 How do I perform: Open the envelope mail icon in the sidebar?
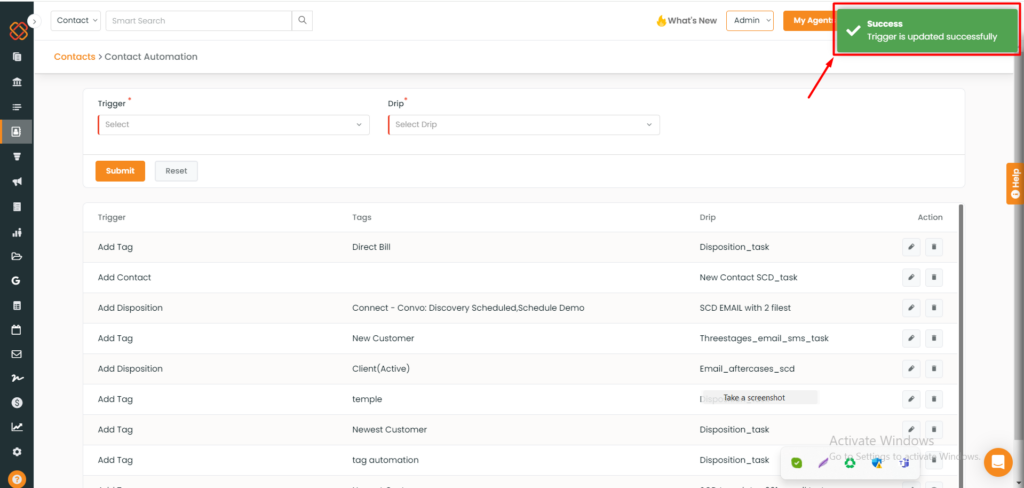coord(17,354)
